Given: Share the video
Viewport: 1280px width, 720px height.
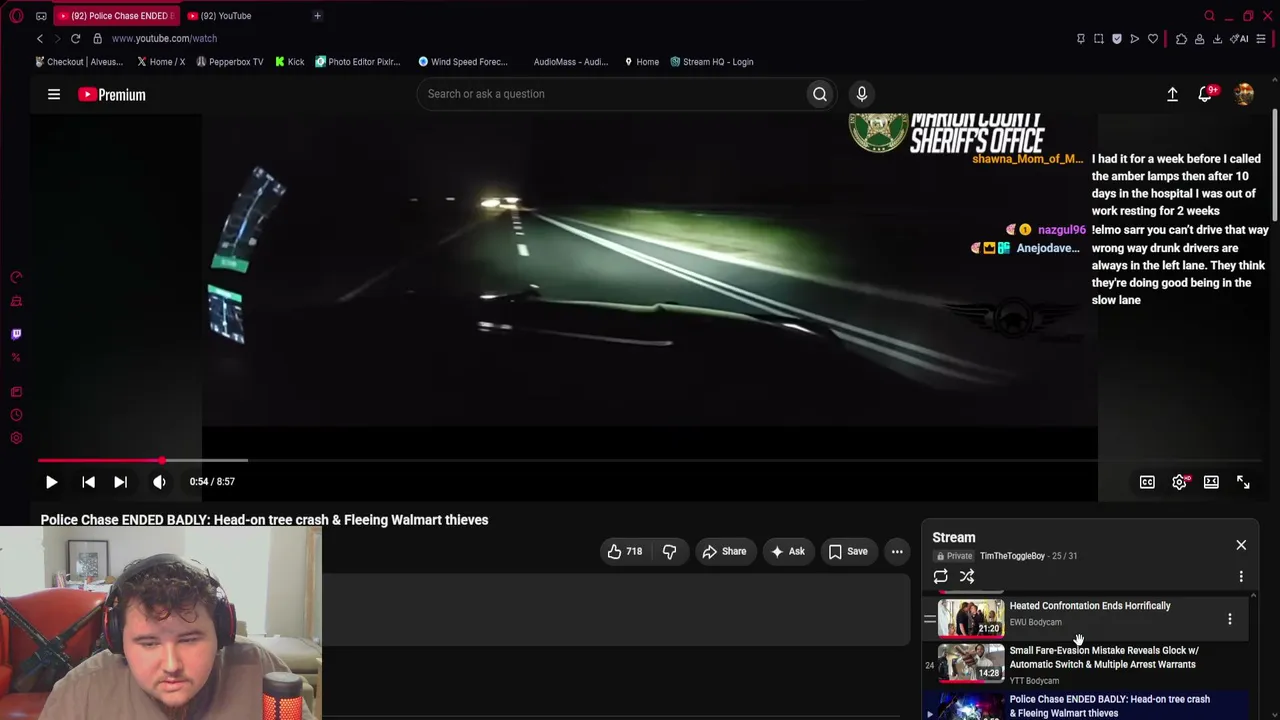Looking at the screenshot, I should pos(724,551).
